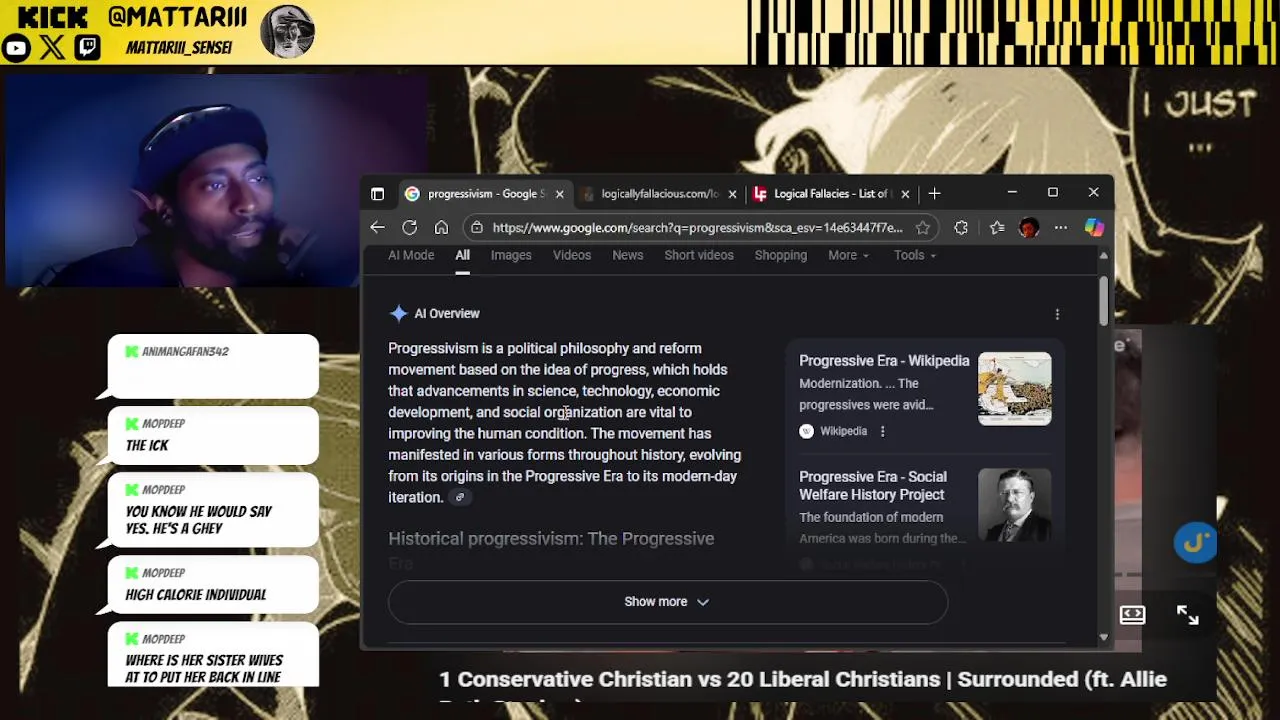Image resolution: width=1280 pixels, height=720 pixels.
Task: Open the browser settings ellipsis menu
Action: (x=1061, y=228)
